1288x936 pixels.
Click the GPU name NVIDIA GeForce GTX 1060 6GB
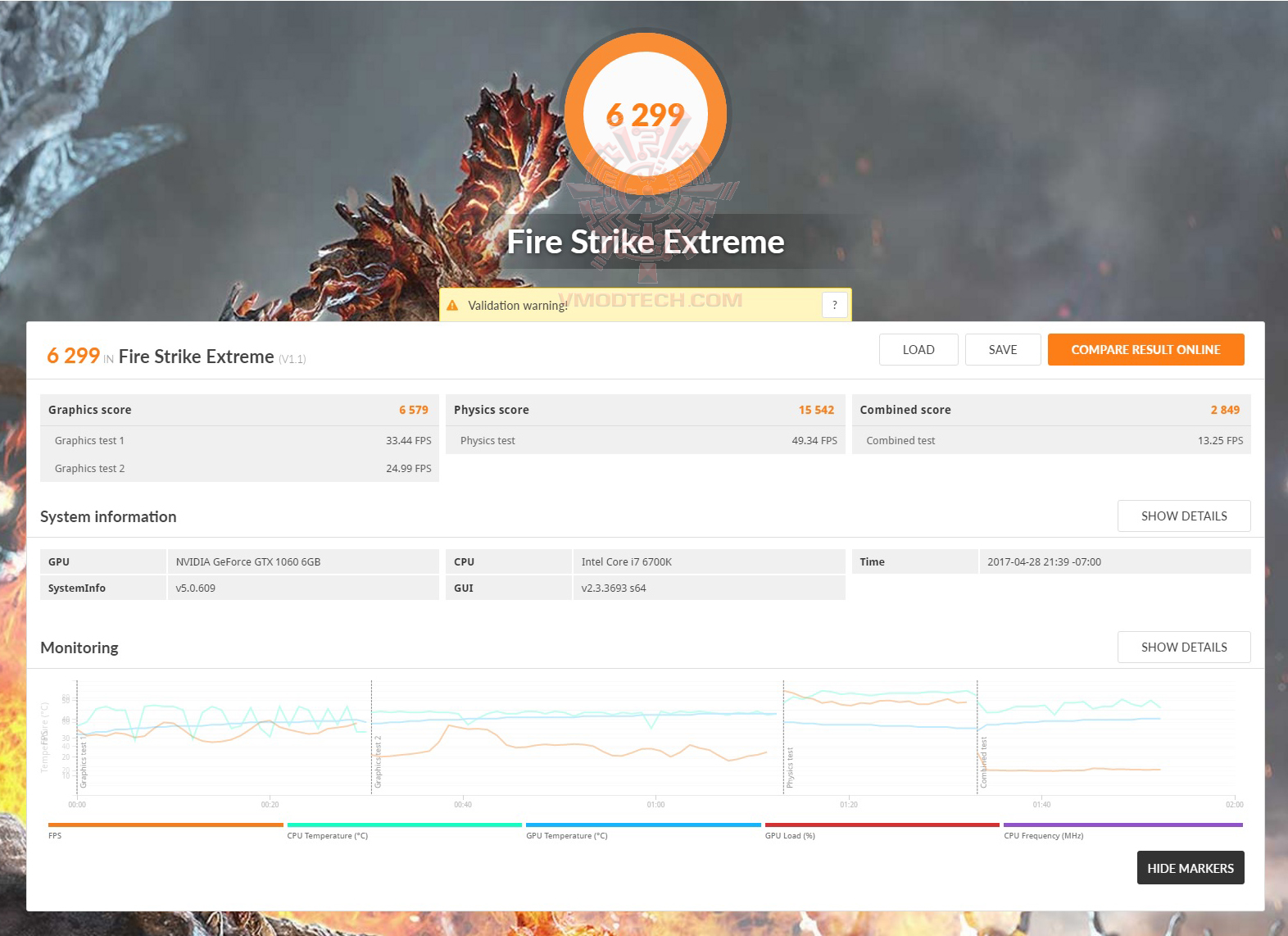point(248,561)
